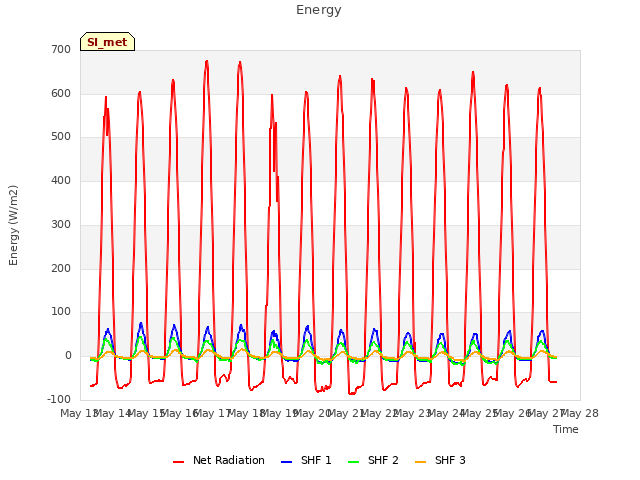Click the 200 y-axis tick label
Viewport: 640px width, 480px height.
[61, 269]
